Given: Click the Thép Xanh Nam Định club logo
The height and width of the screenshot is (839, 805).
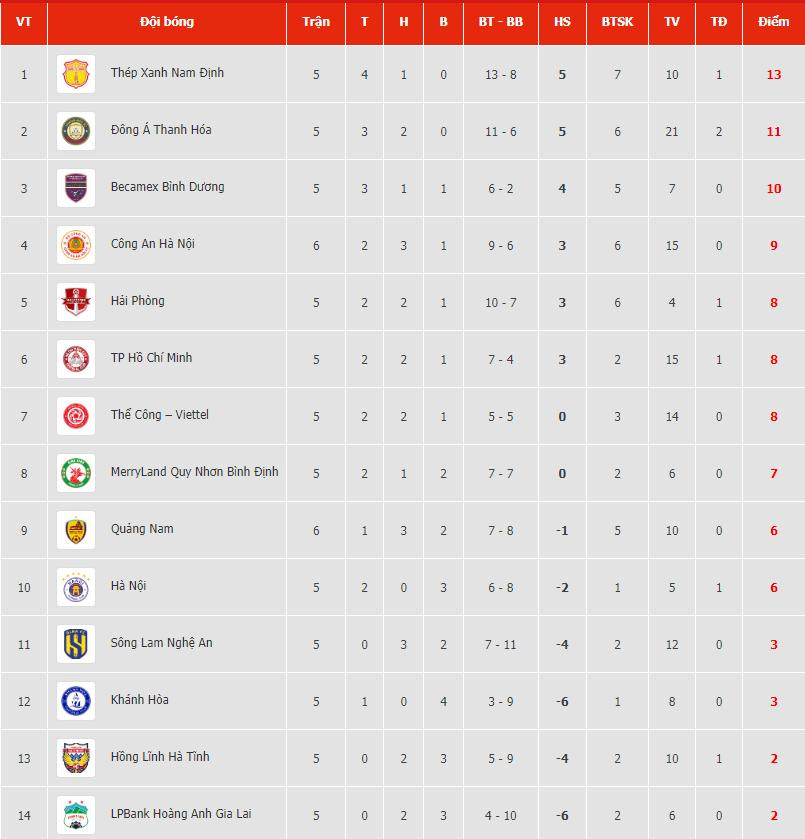Looking at the screenshot, I should (x=76, y=74).
